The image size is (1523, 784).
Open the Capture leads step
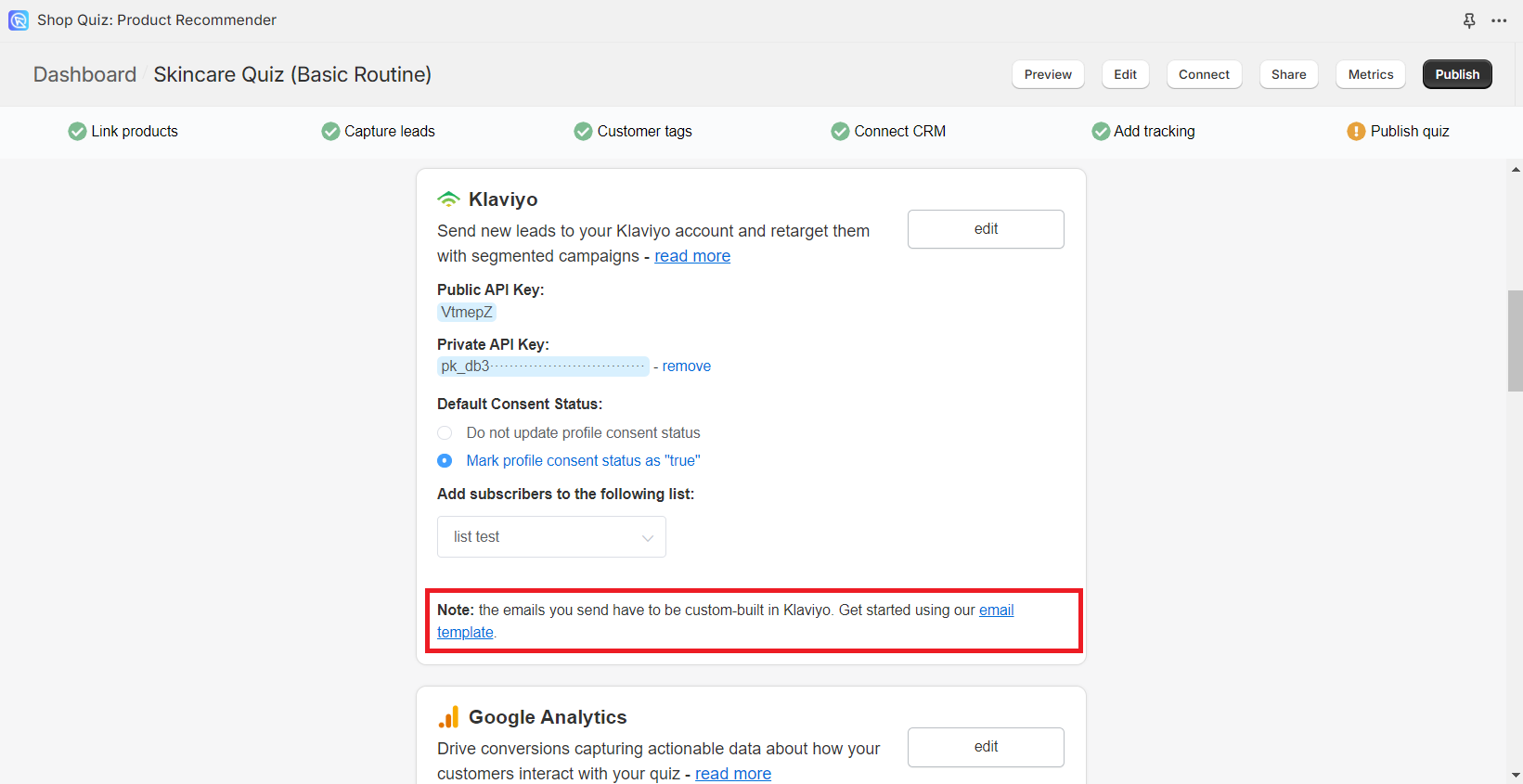pos(378,132)
